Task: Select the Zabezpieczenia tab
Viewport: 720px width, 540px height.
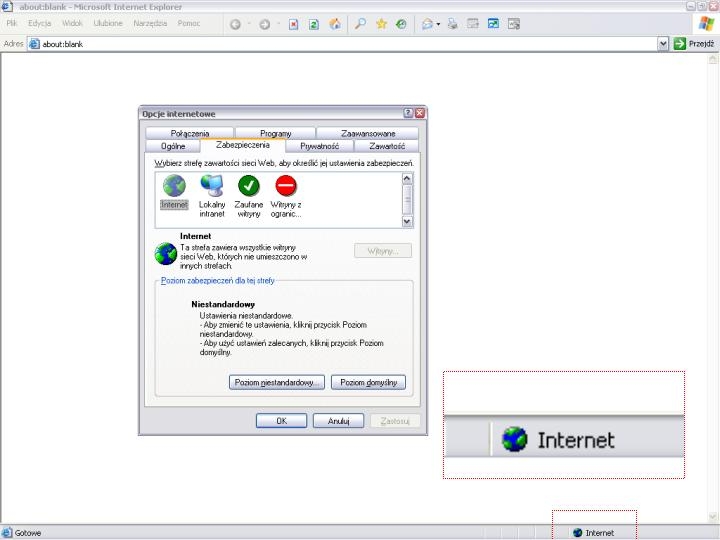Action: [x=242, y=145]
